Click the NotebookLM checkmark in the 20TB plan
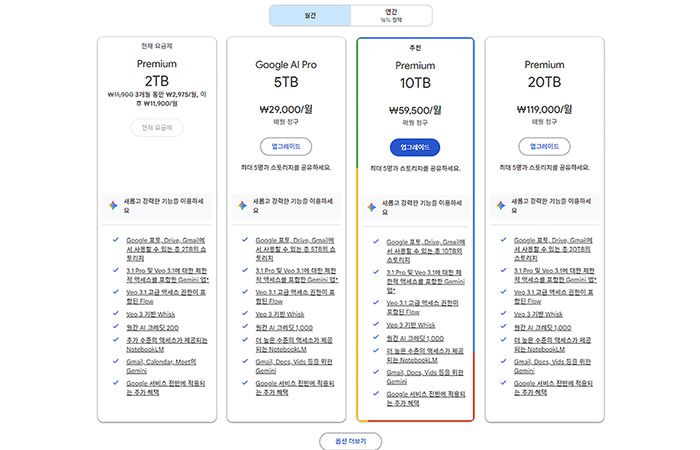Screen dimensions: 700x450 pyautogui.click(x=504, y=341)
